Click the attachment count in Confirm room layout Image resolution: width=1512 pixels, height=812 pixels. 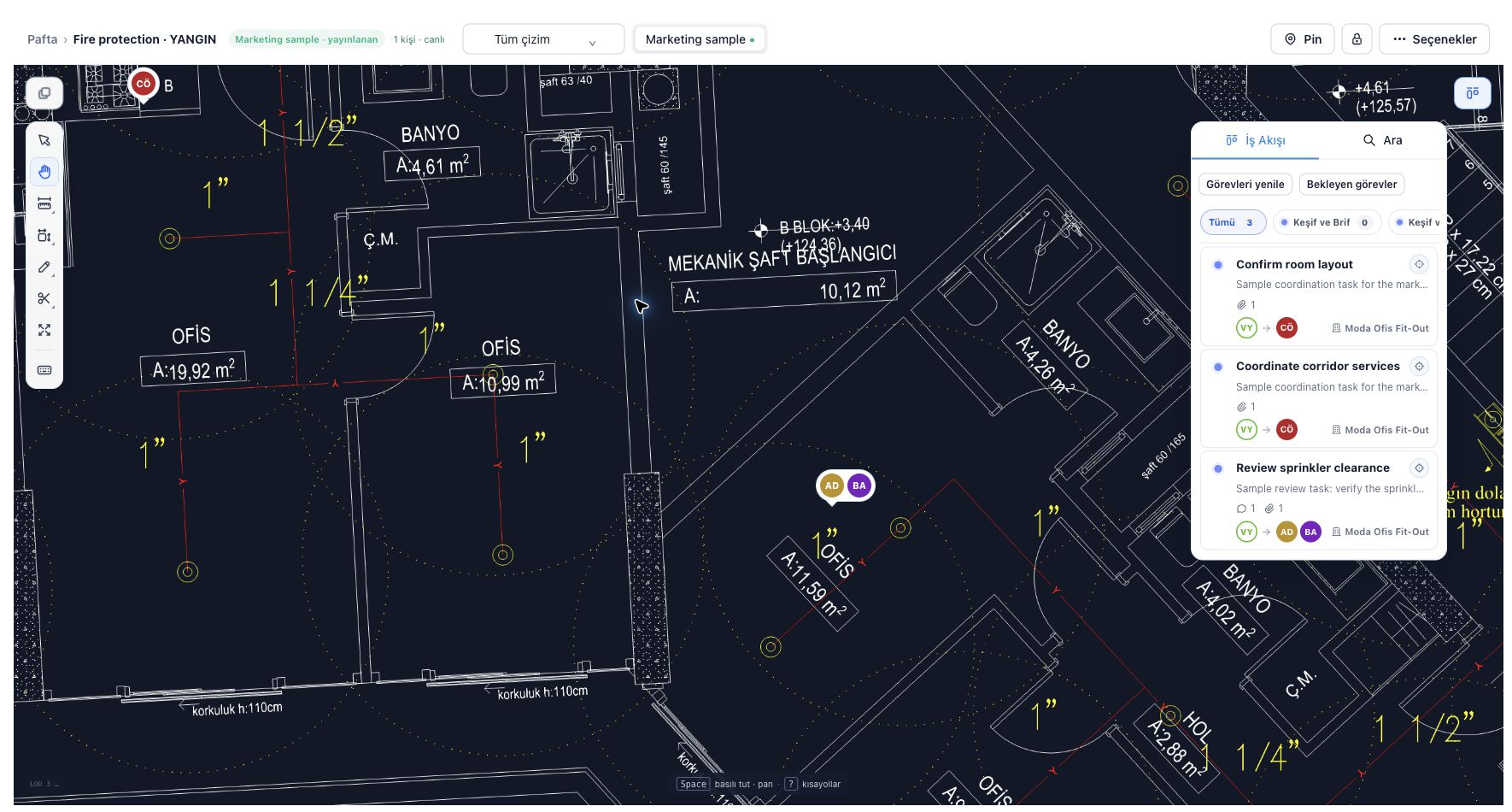pos(1246,304)
